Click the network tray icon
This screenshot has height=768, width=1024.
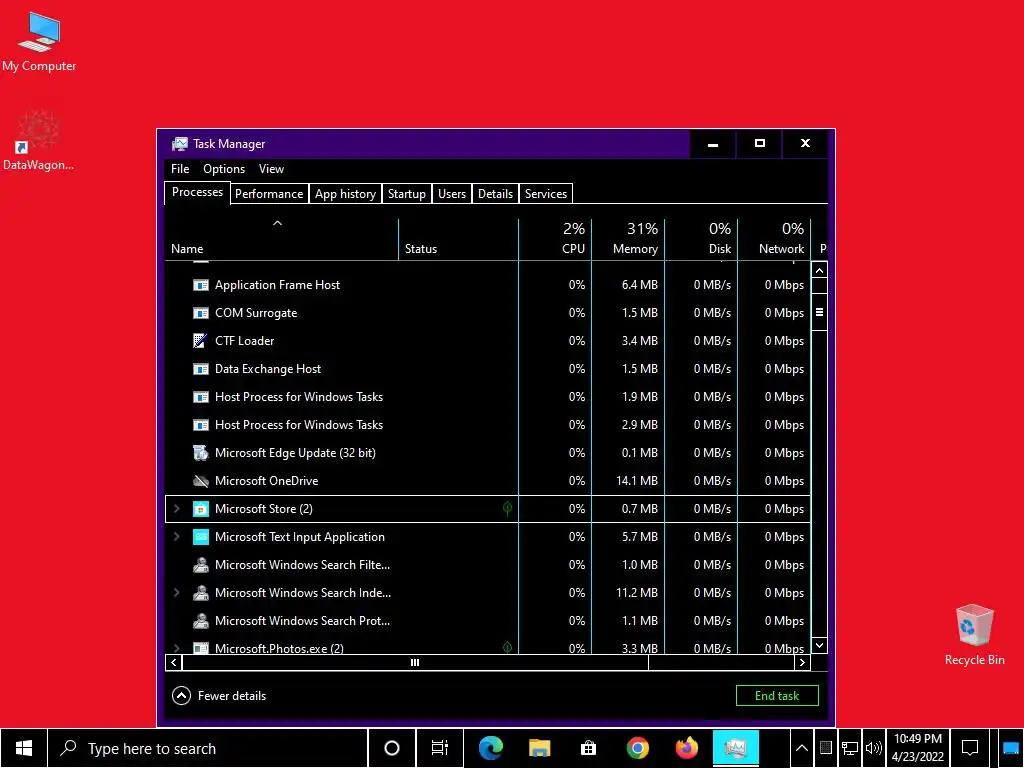click(x=850, y=748)
